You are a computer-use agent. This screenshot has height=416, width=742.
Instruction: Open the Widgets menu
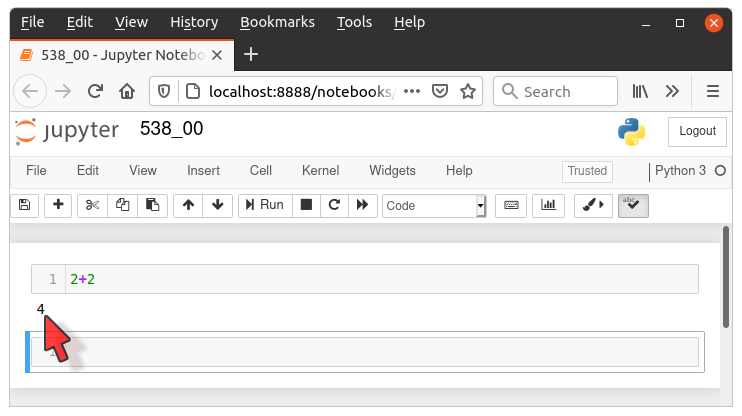pos(392,171)
